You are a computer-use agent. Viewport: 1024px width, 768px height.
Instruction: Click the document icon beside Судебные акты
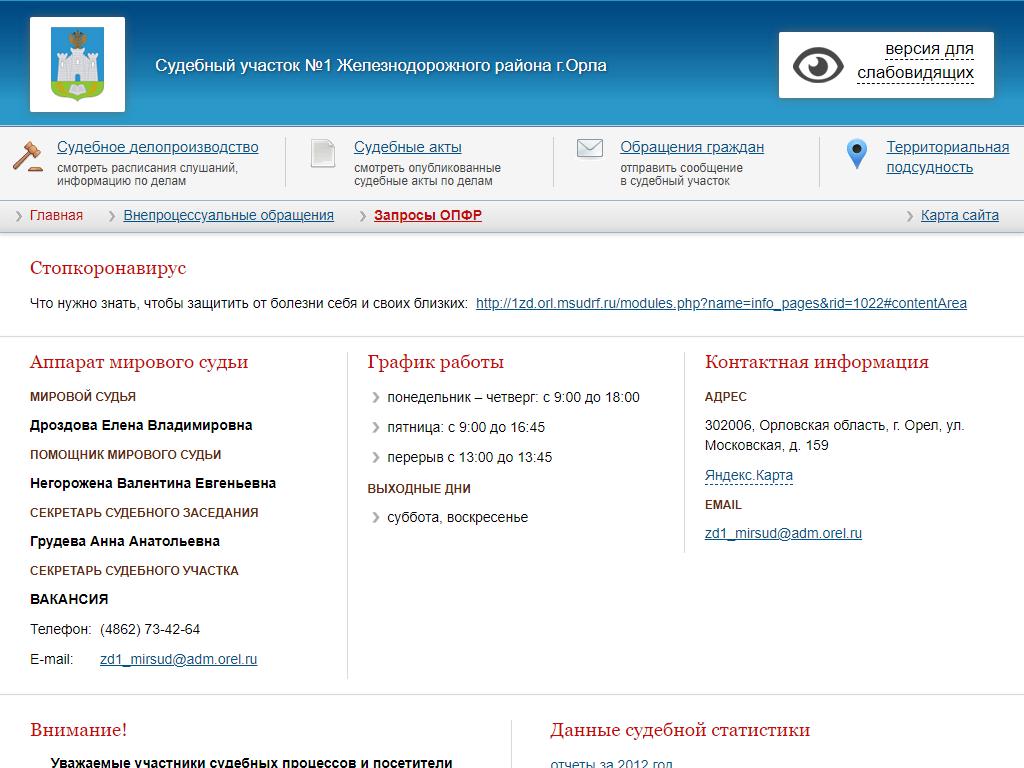click(x=323, y=154)
